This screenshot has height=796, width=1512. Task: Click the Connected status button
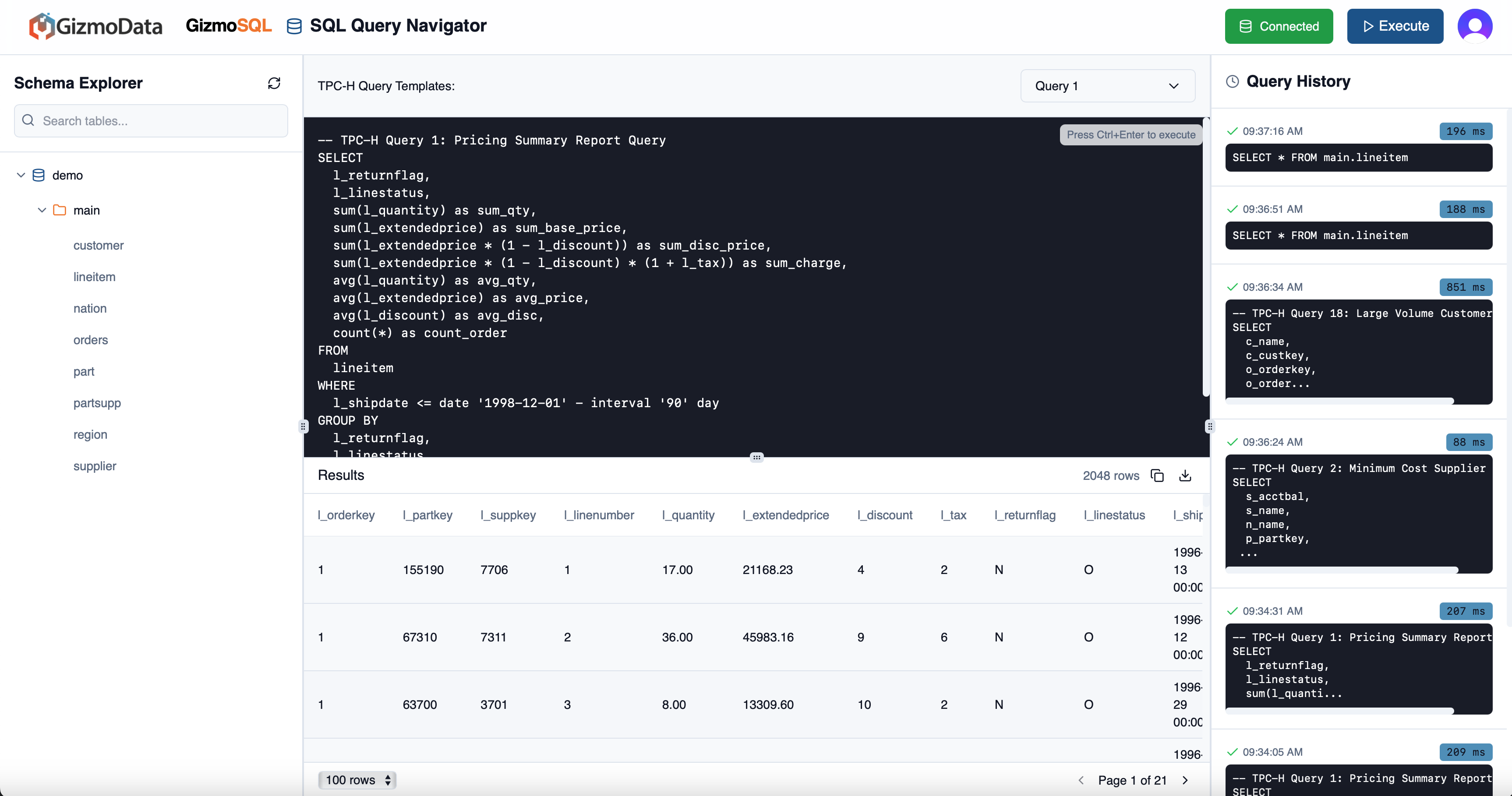click(1279, 26)
